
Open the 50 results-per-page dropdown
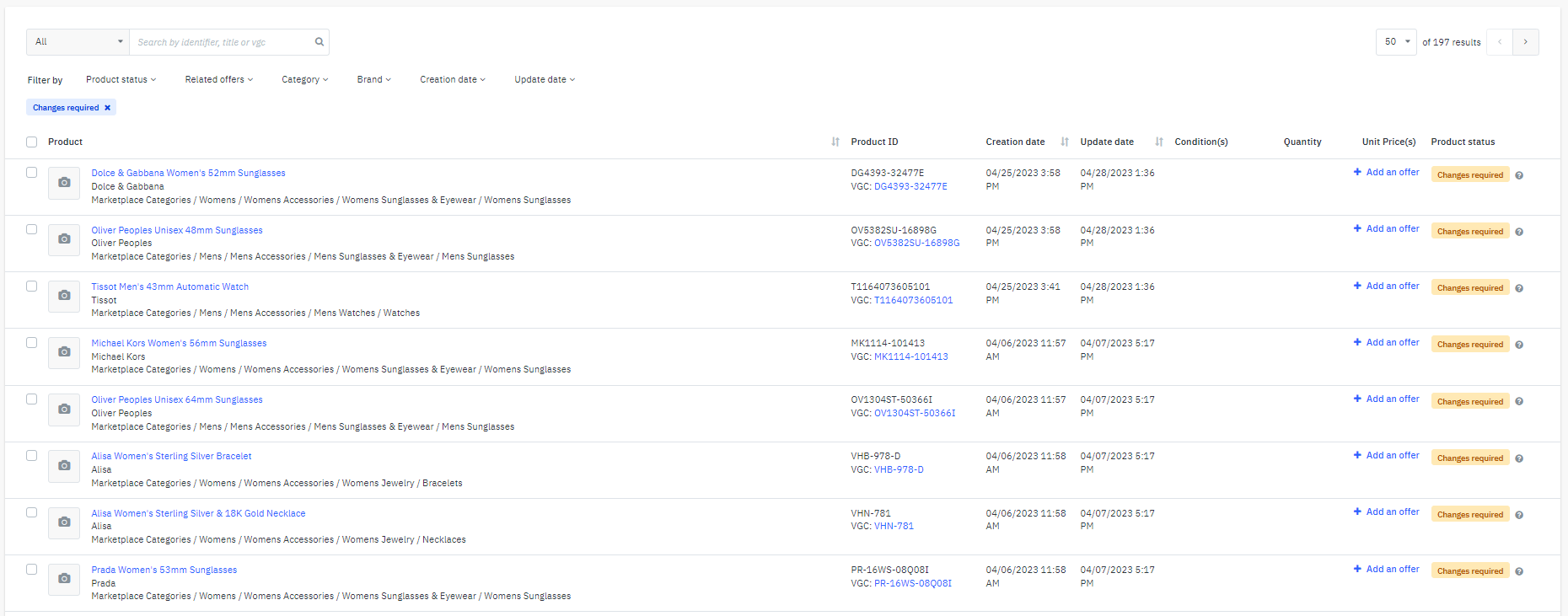tap(1396, 42)
